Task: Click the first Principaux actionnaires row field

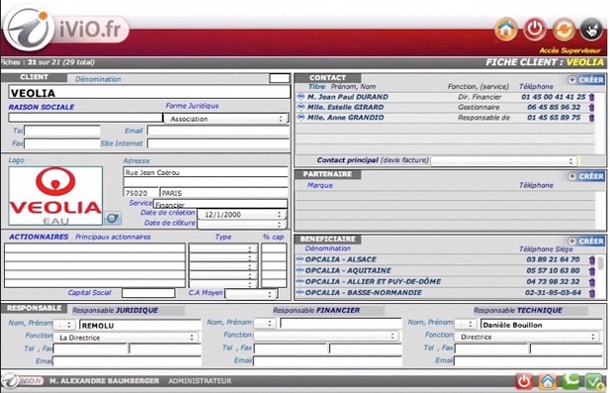Action: coord(95,248)
